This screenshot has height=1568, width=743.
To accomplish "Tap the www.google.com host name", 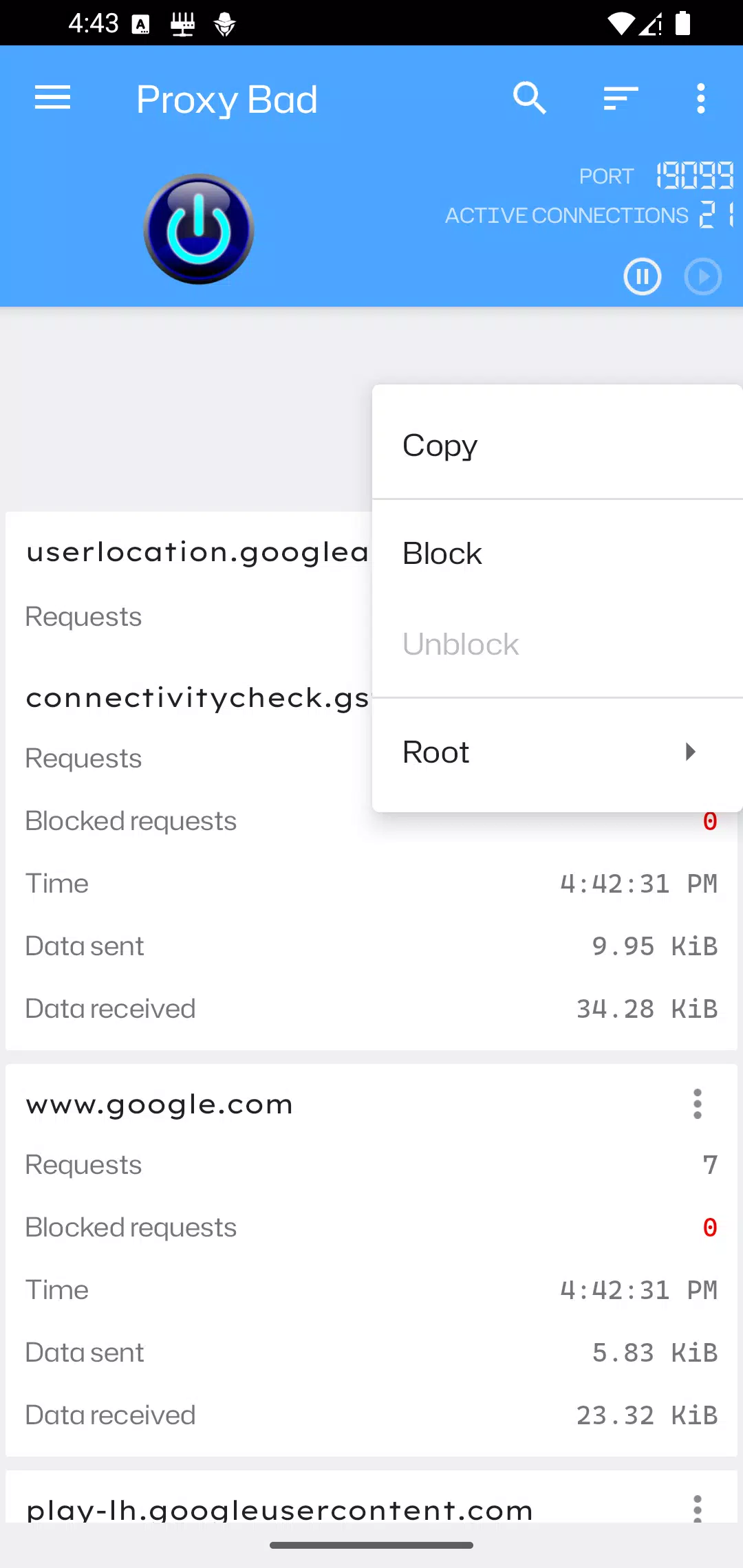I will click(x=160, y=1104).
